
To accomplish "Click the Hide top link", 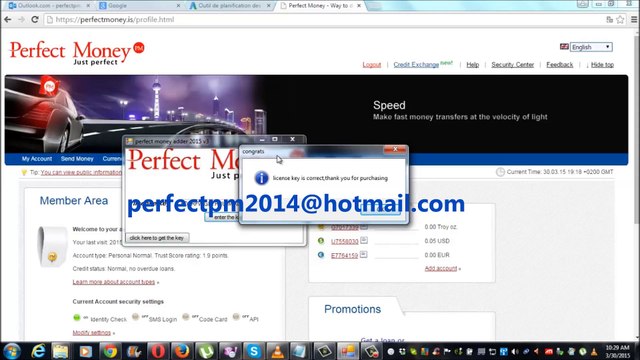I will point(602,64).
